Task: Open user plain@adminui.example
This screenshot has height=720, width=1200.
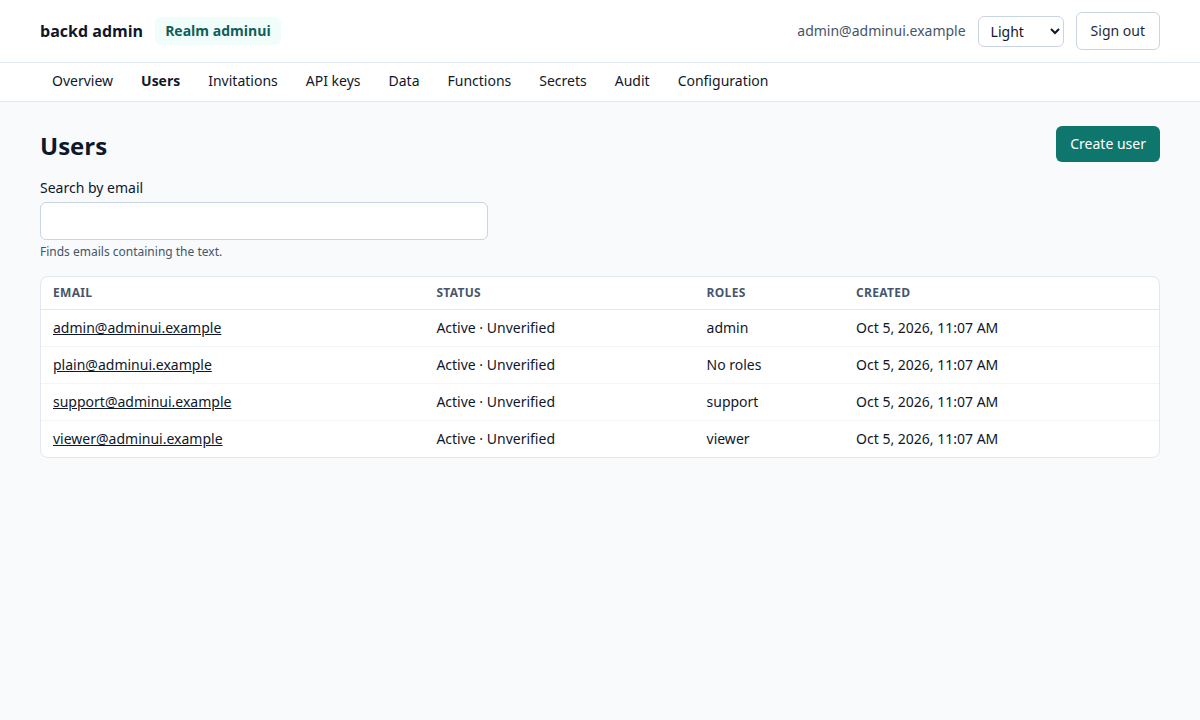Action: click(132, 365)
